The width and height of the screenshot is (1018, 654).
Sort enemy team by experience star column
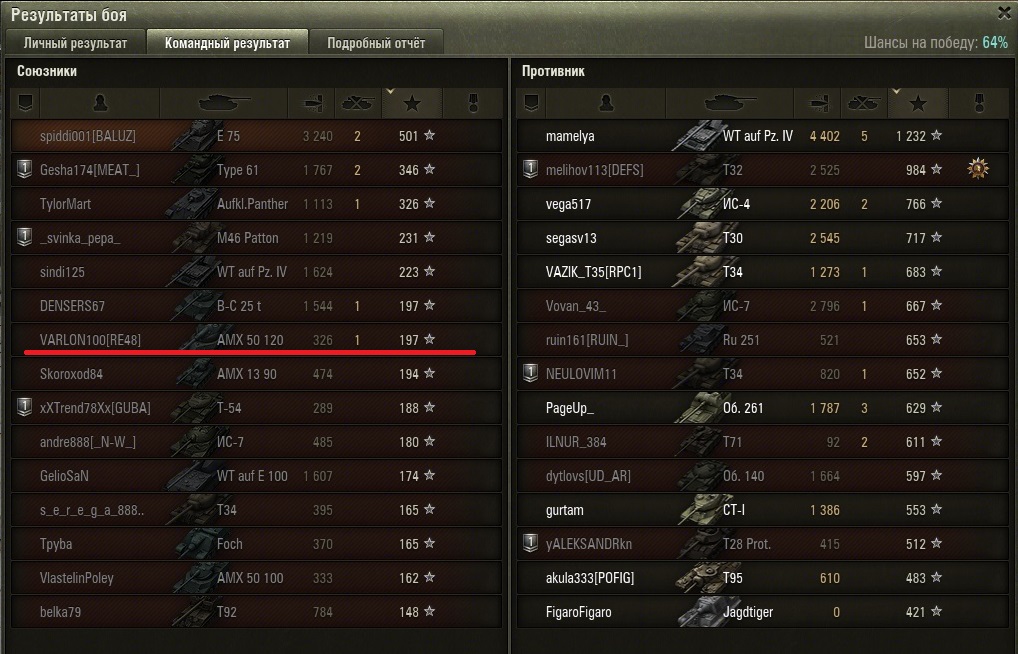point(917,103)
